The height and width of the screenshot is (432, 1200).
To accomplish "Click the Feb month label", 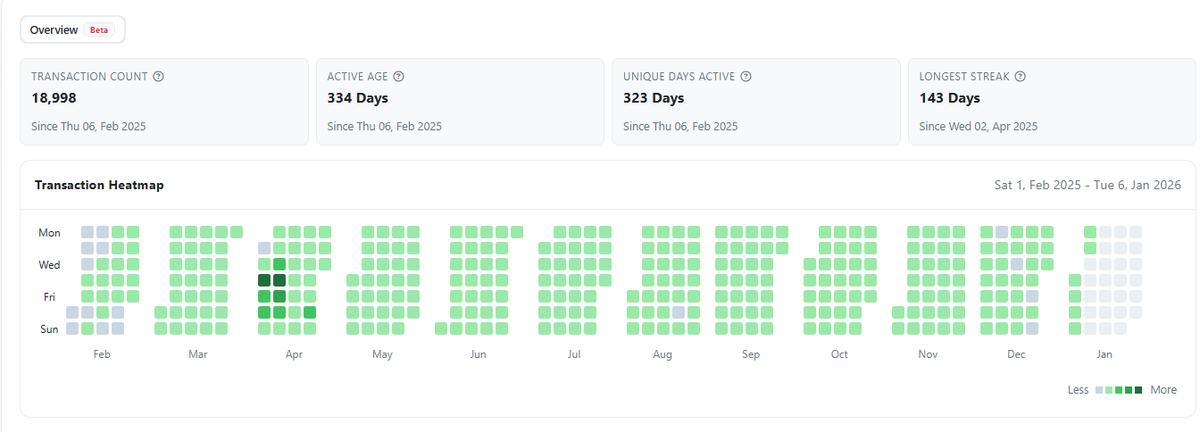I will click(101, 354).
